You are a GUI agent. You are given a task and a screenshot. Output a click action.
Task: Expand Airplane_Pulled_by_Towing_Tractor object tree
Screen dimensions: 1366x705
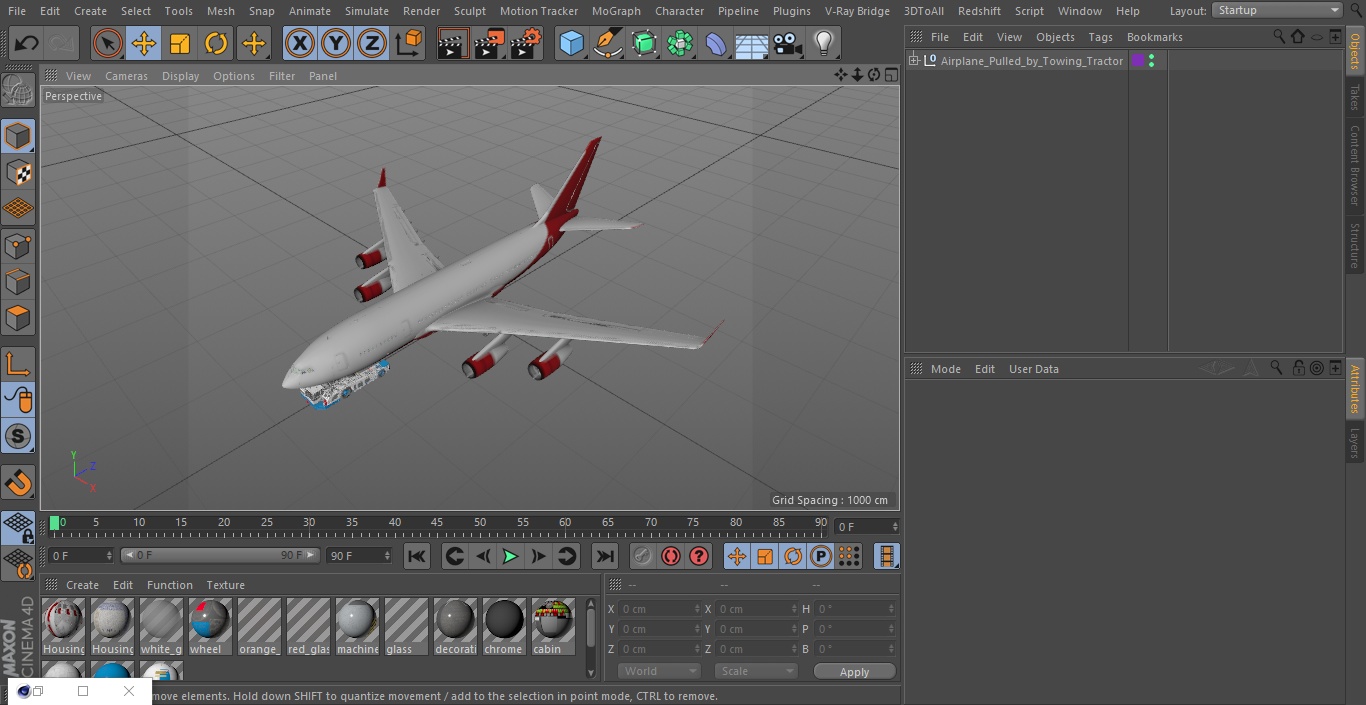(x=914, y=61)
